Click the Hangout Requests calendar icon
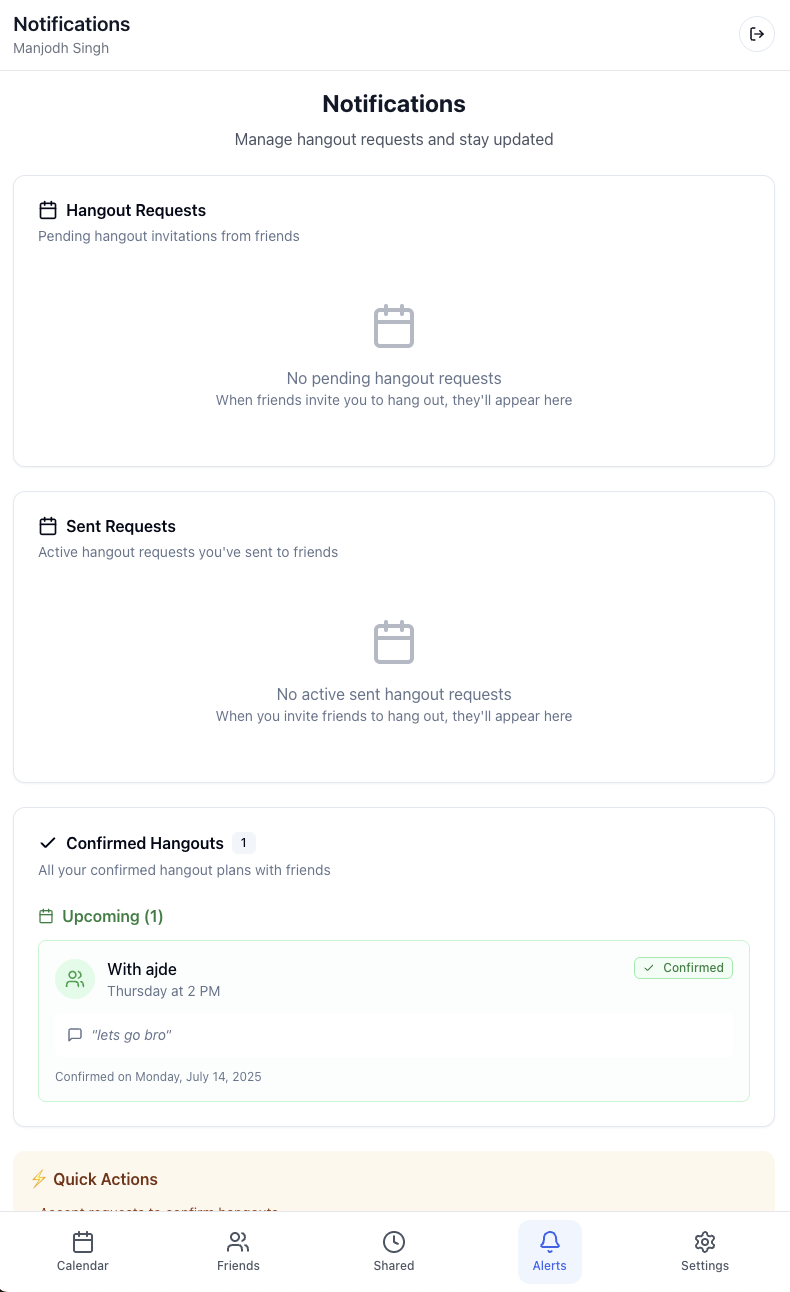Viewport: 790px width, 1292px height. 47,210
